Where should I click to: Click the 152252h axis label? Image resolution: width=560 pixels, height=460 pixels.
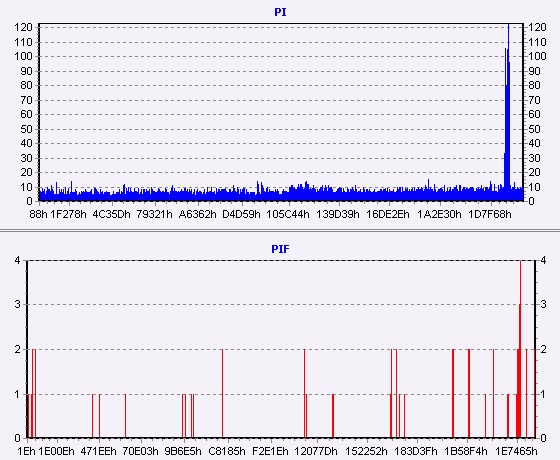pos(366,451)
